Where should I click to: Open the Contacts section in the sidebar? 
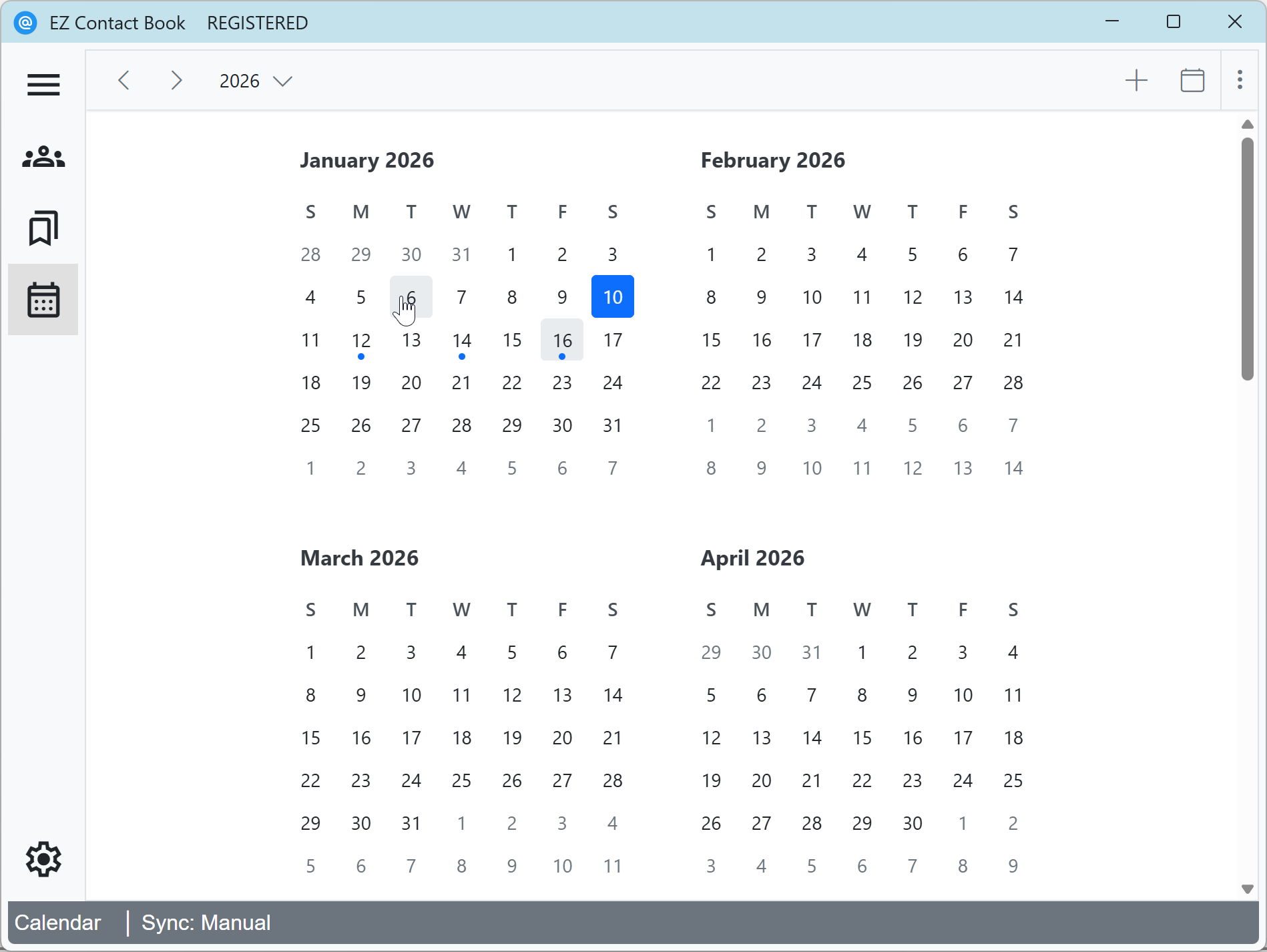43,157
